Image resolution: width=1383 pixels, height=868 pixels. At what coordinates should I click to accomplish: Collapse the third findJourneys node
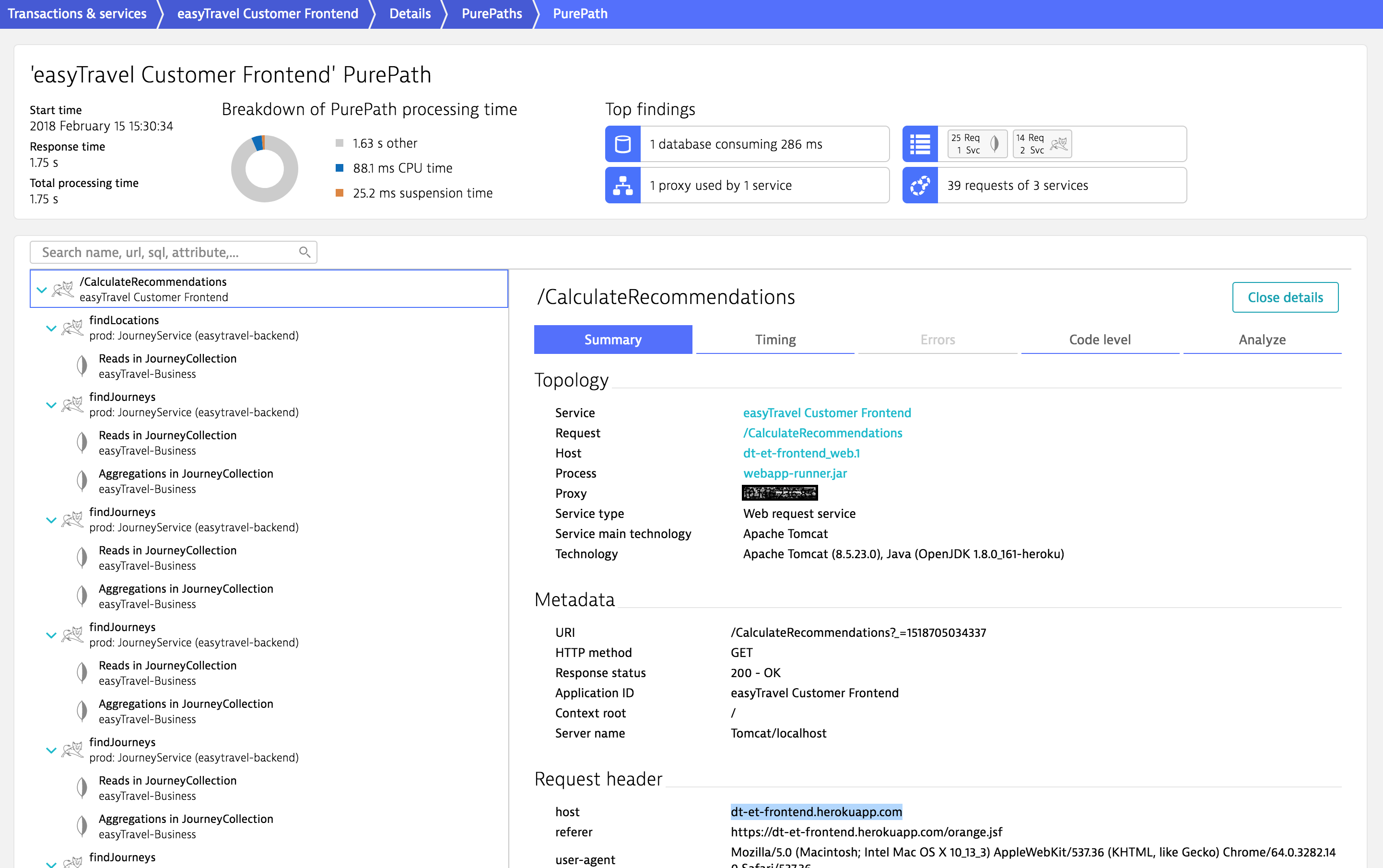pos(50,635)
